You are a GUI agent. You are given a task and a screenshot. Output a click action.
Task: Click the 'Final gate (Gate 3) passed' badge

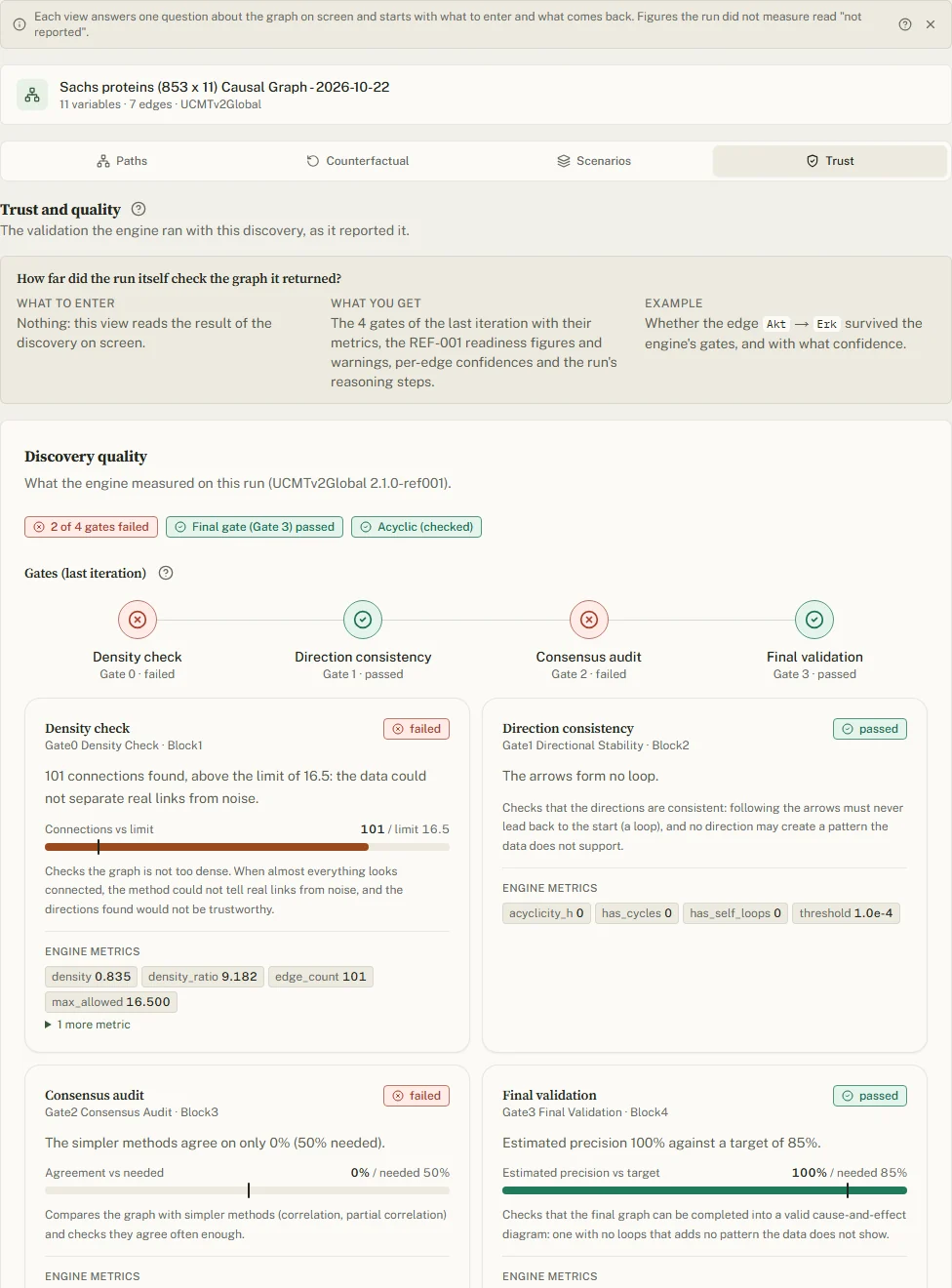pyautogui.click(x=255, y=527)
